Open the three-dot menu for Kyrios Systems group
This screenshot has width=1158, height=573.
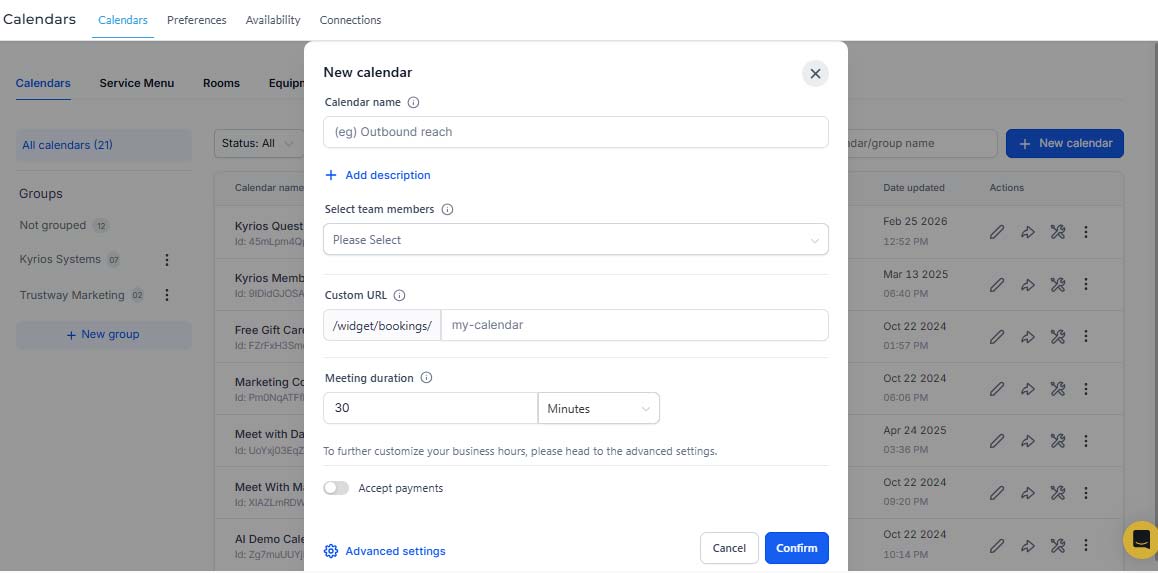(x=167, y=260)
